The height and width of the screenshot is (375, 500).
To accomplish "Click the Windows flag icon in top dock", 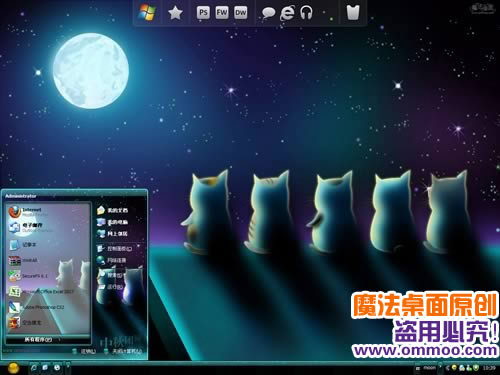I will [147, 13].
